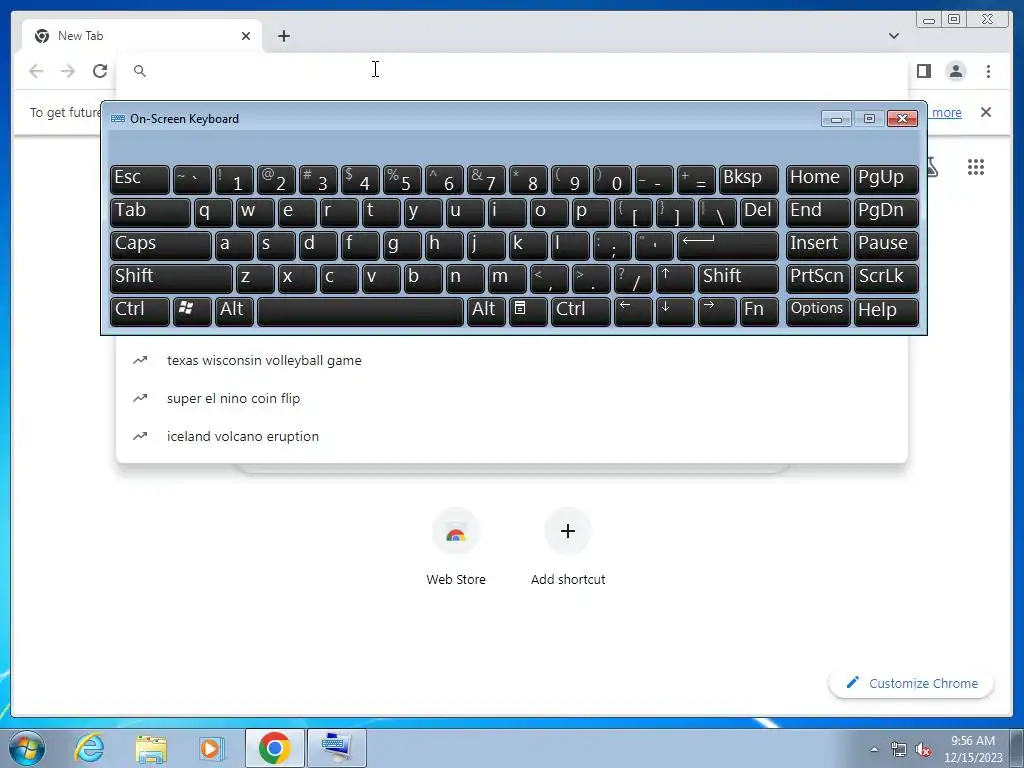Screen dimensions: 1024x768
Task: Dismiss the info bar with X
Action: [985, 112]
